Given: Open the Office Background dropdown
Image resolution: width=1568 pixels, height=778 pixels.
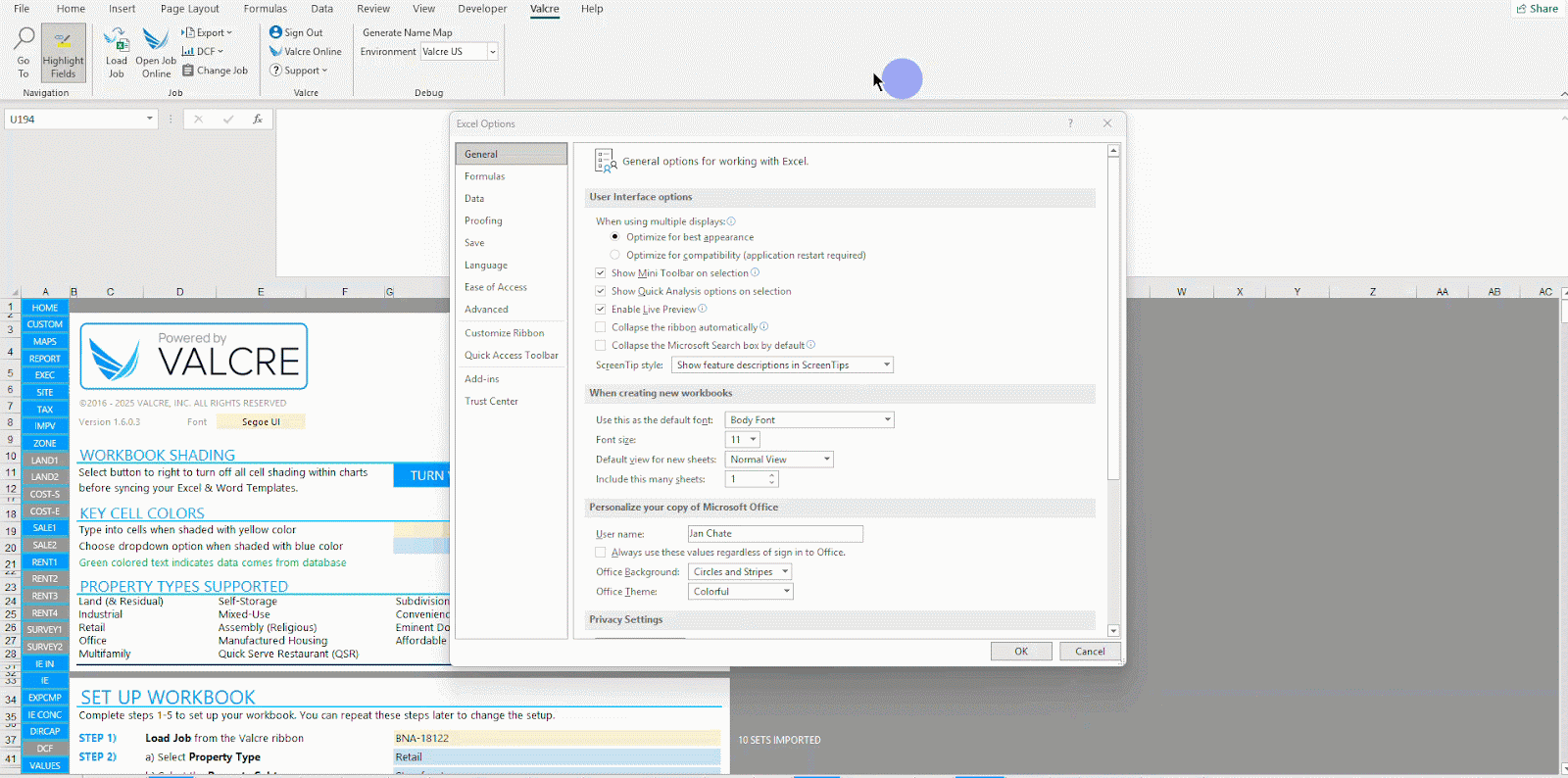Looking at the screenshot, I should 740,572.
